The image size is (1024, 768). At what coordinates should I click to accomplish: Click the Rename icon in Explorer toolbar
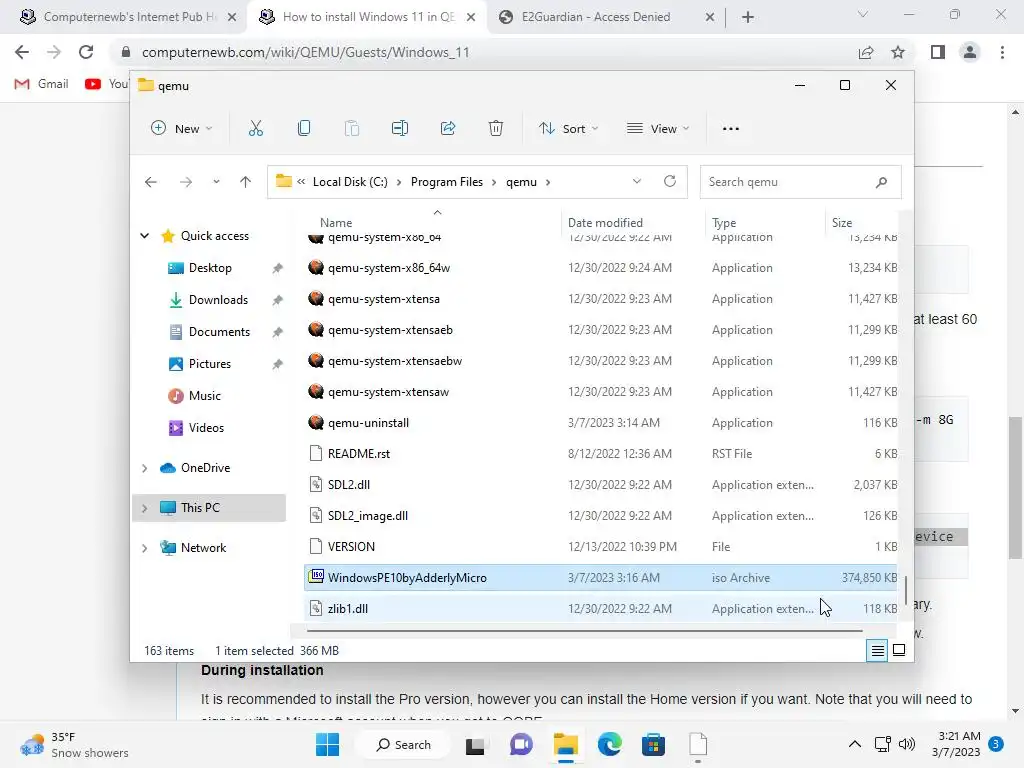click(x=400, y=129)
